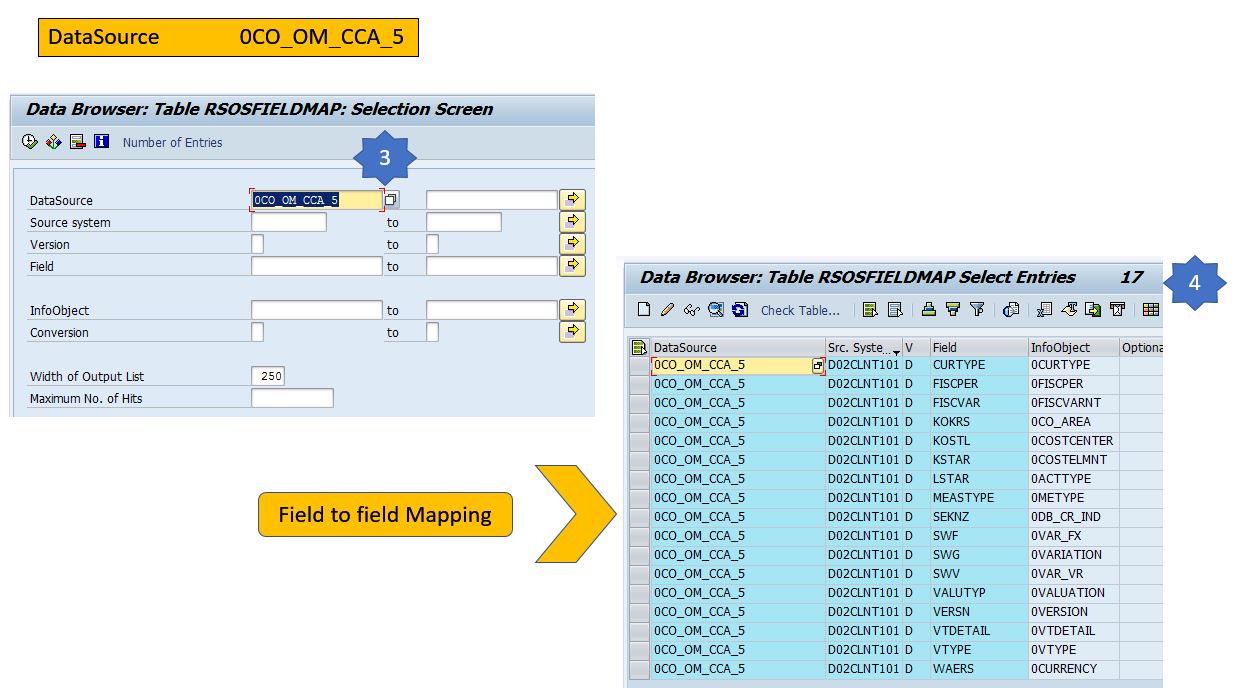1233x688 pixels.
Task: Select the row for field KOSTL
Action: 639,441
